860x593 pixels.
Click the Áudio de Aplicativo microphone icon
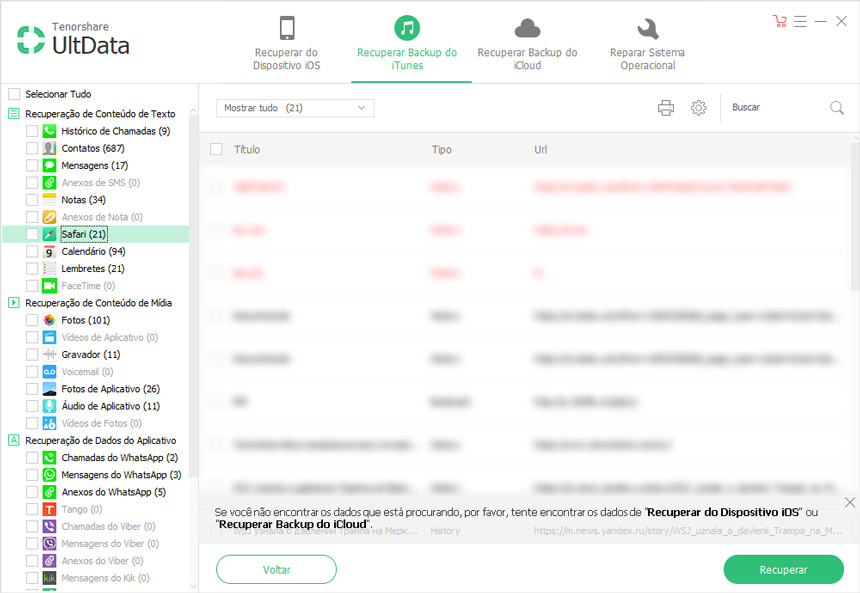[49, 406]
